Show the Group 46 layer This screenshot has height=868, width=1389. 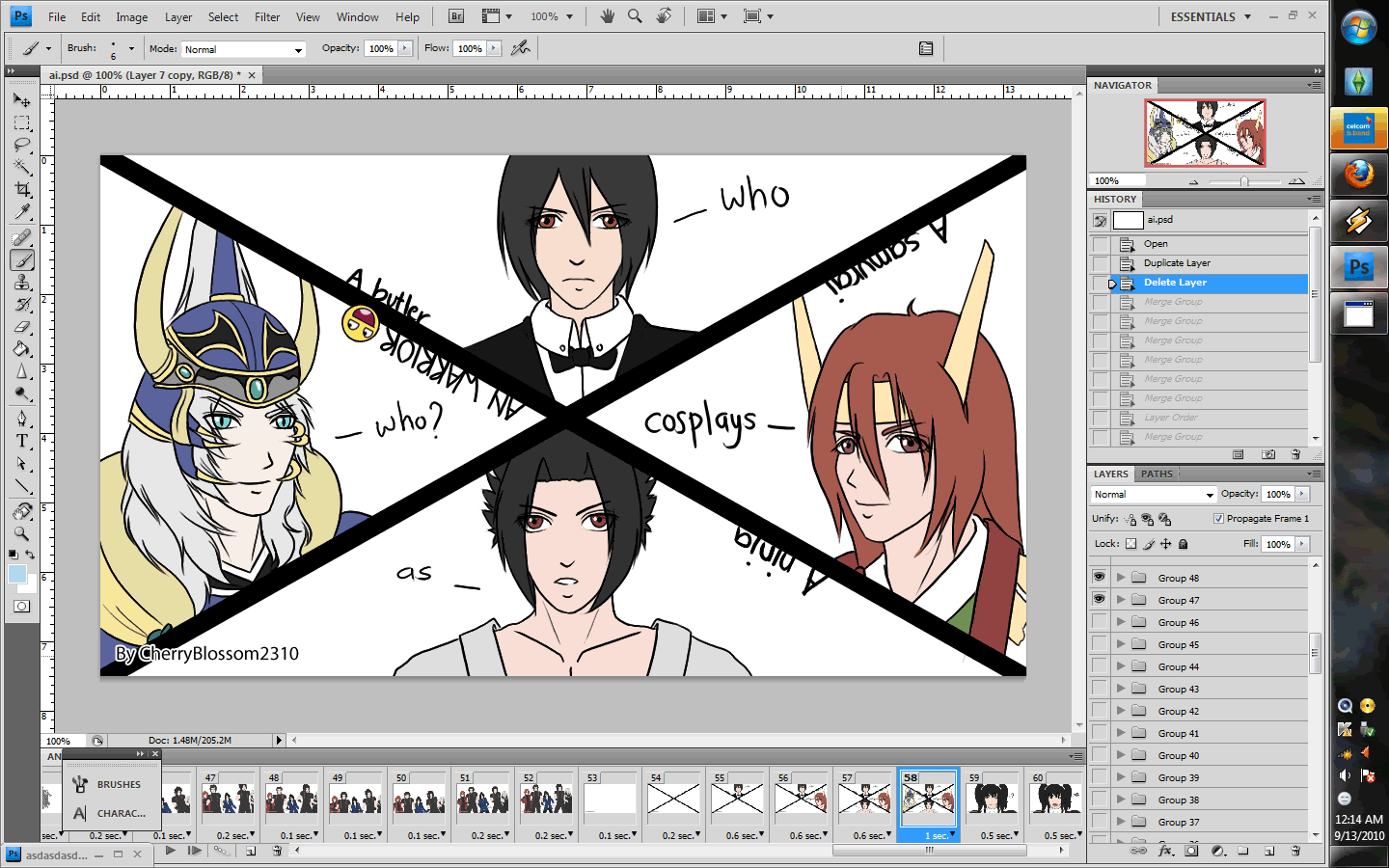pos(1099,622)
